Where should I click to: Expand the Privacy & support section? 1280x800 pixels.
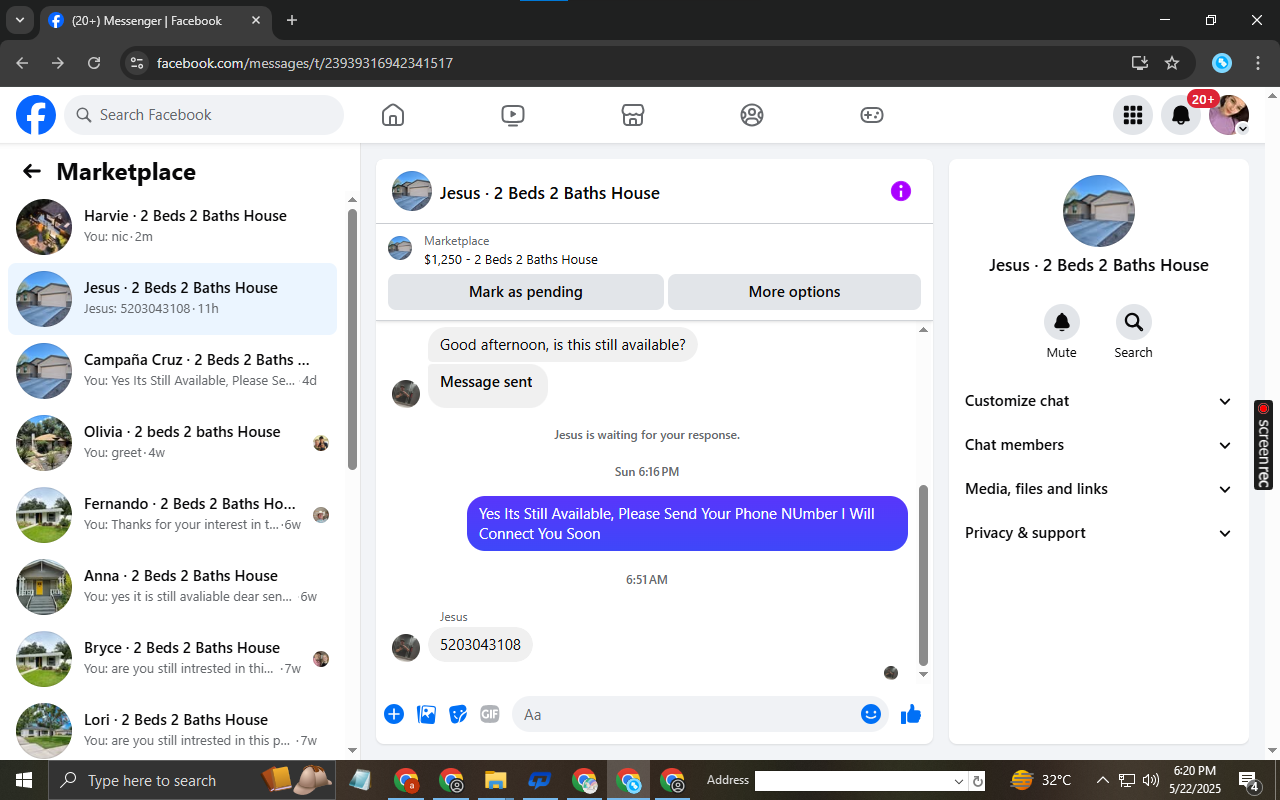(x=1099, y=533)
